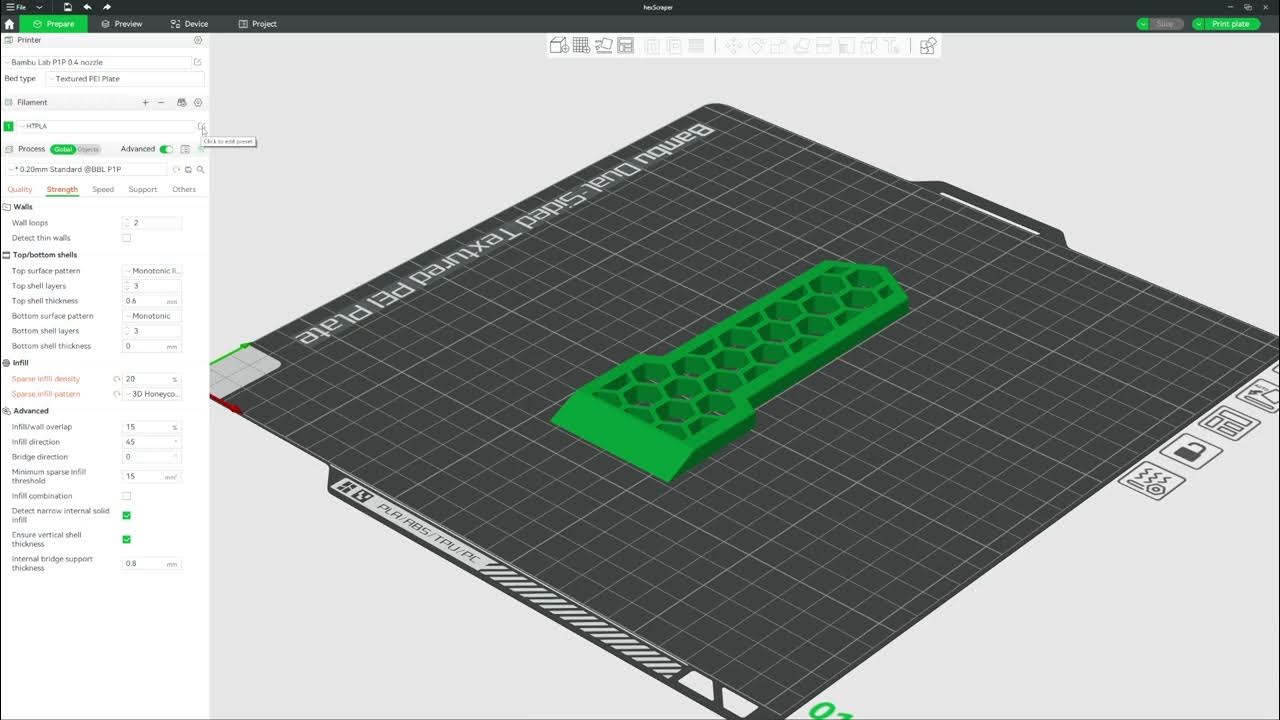Uncheck Detect narrow internal solid infill
Viewport: 1280px width, 720px height.
click(x=126, y=515)
